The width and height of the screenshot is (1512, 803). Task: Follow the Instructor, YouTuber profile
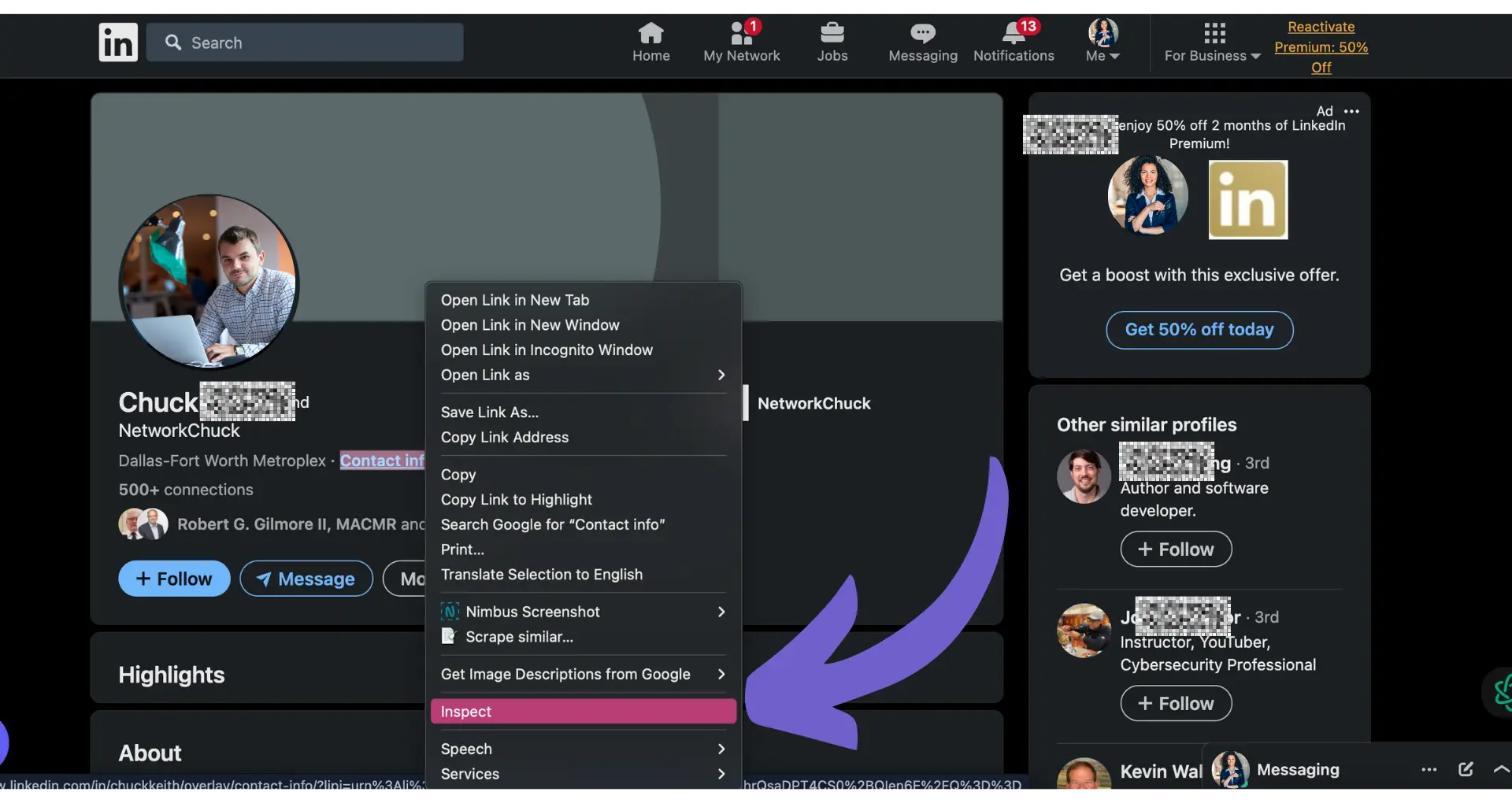click(1176, 704)
